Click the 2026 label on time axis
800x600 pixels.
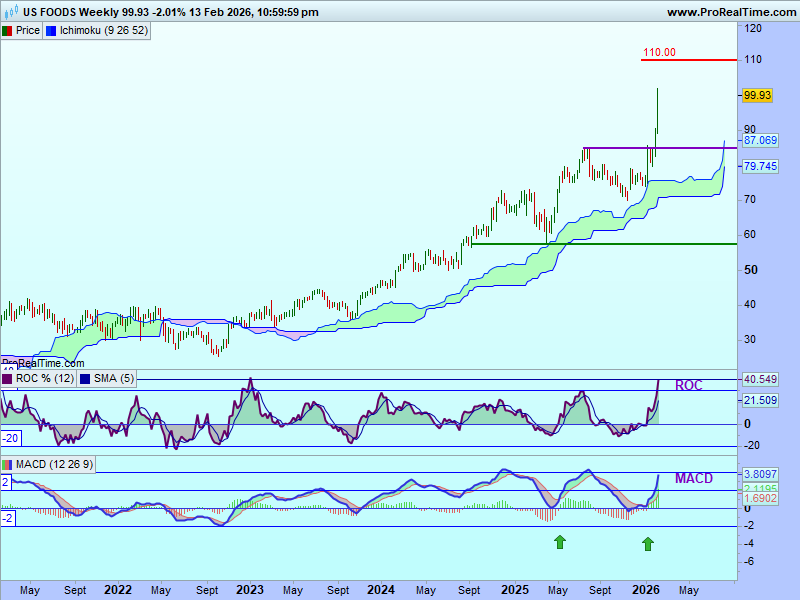(x=646, y=590)
